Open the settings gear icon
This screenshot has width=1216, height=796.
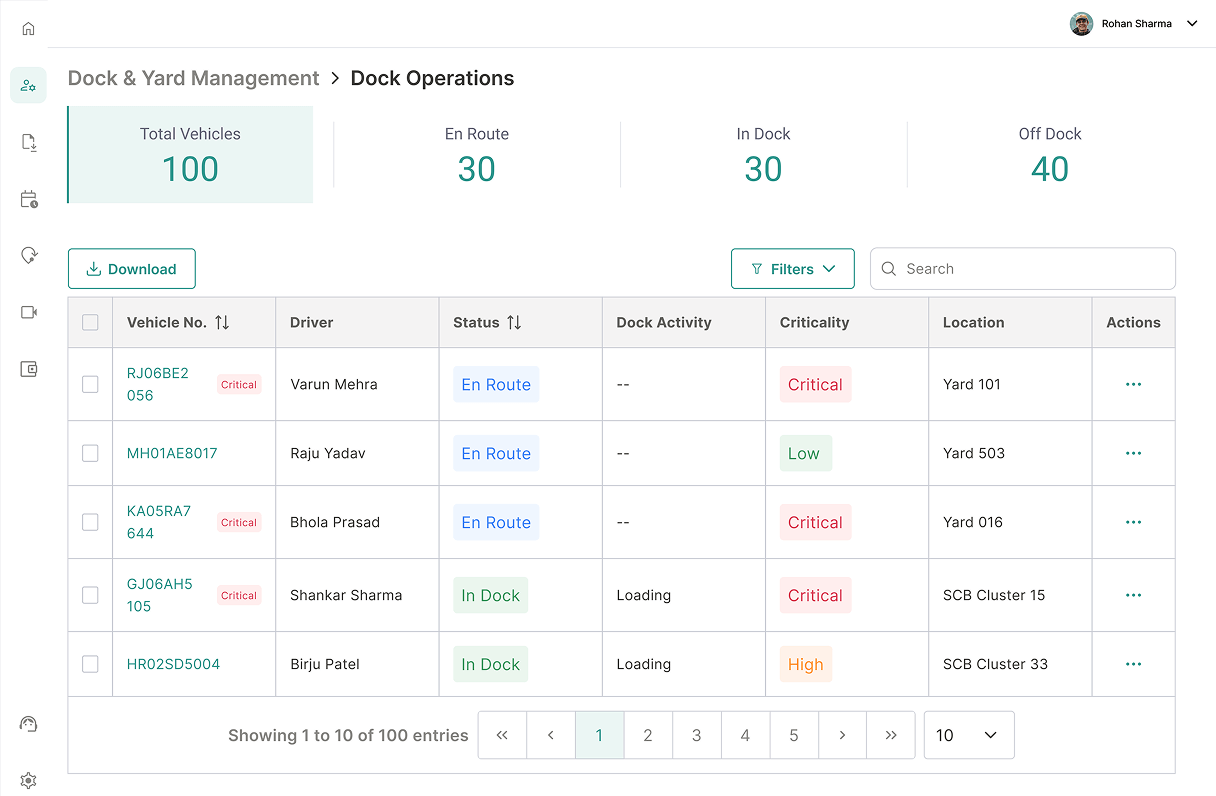[x=28, y=780]
